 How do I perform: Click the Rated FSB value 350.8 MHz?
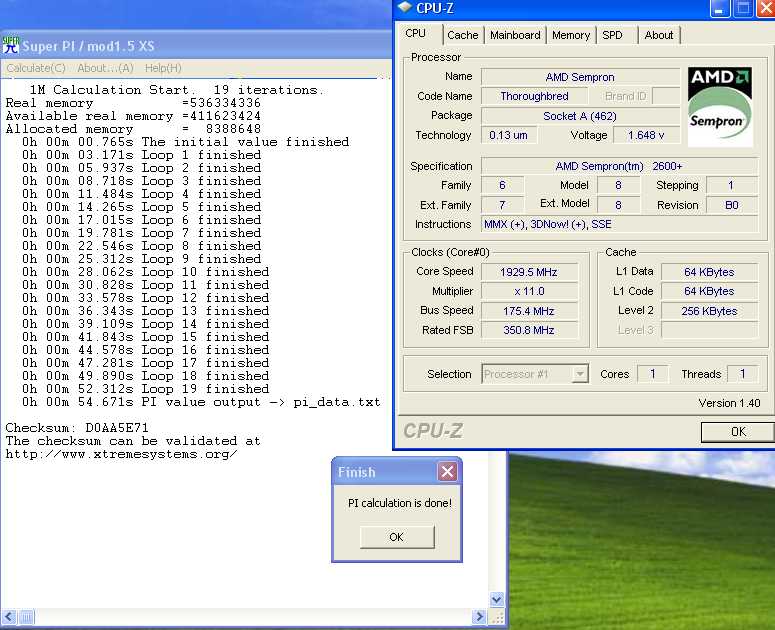coord(529,330)
